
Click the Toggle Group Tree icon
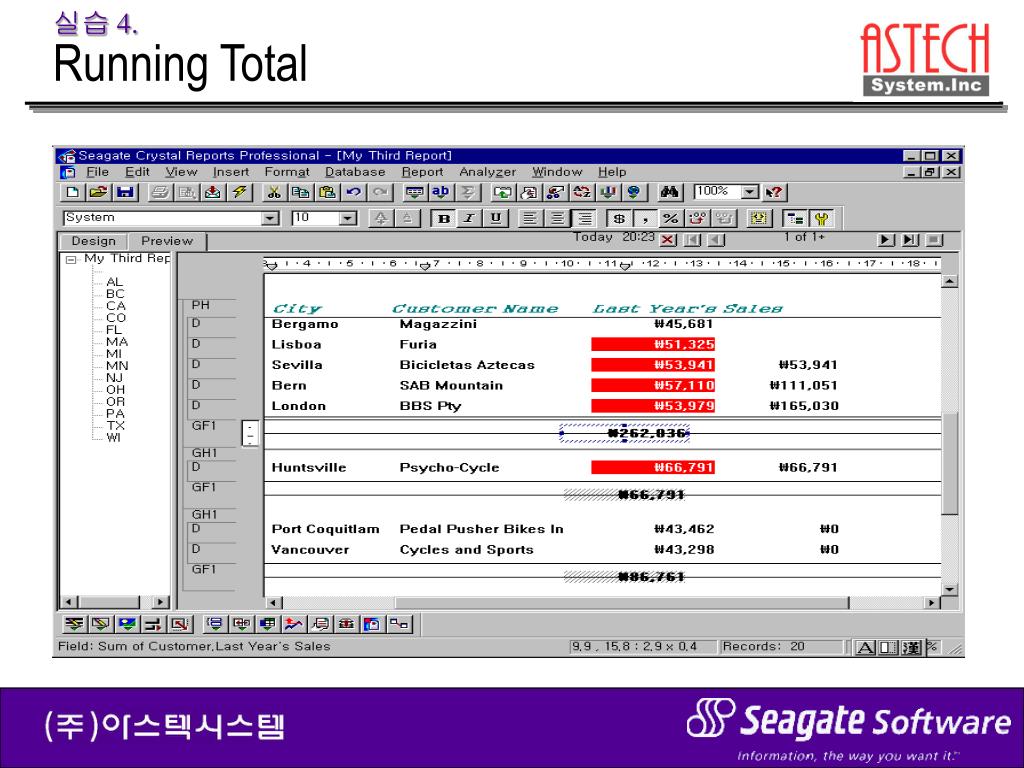795,219
